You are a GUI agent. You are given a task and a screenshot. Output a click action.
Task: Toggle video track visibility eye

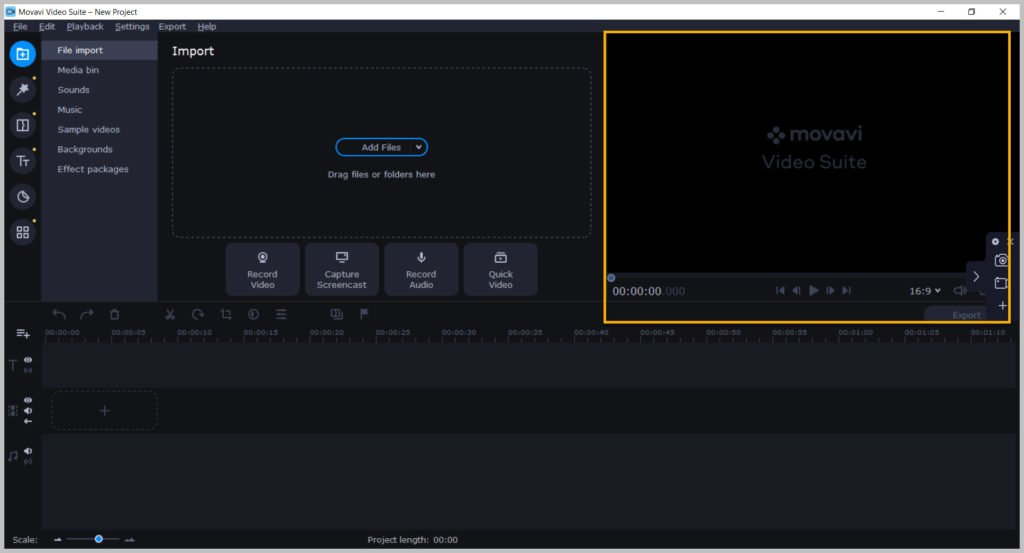(28, 400)
